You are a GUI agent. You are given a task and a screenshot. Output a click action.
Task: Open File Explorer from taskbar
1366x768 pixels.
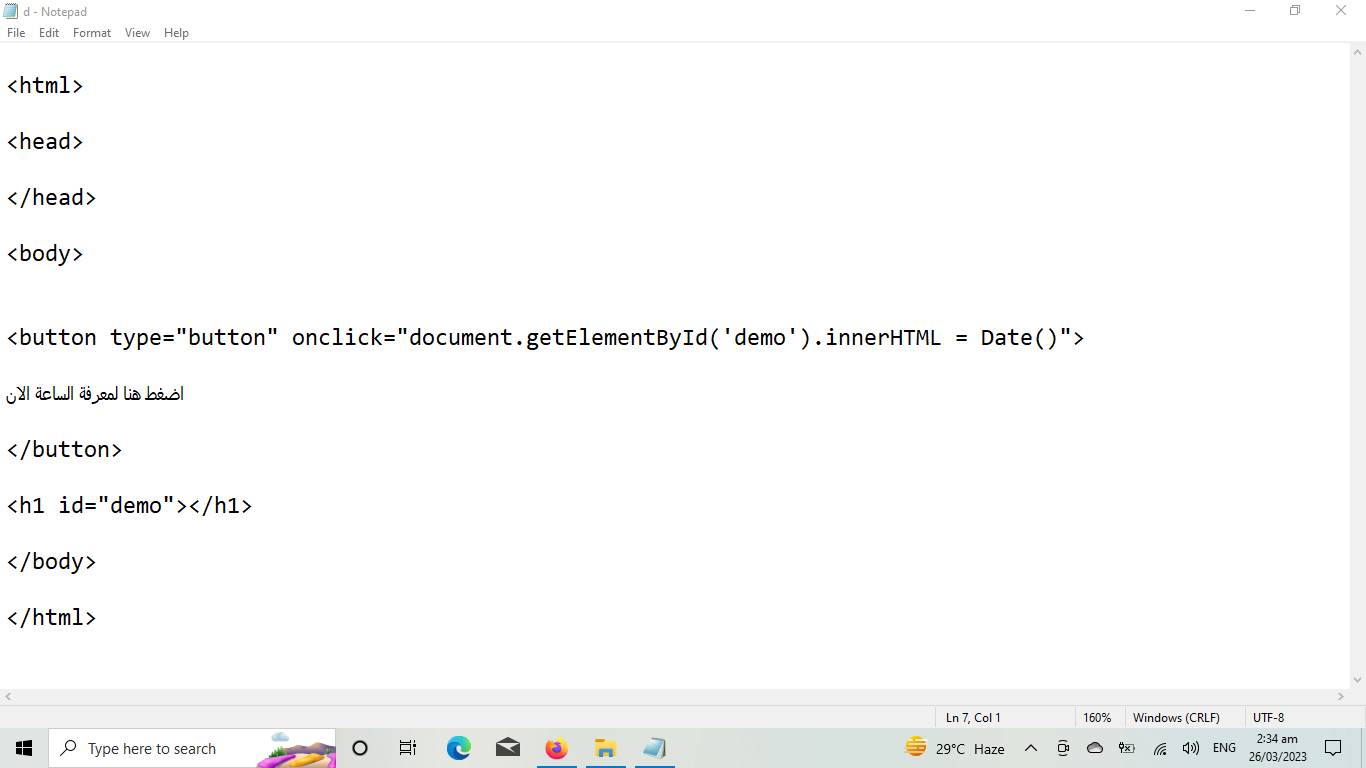(x=605, y=748)
